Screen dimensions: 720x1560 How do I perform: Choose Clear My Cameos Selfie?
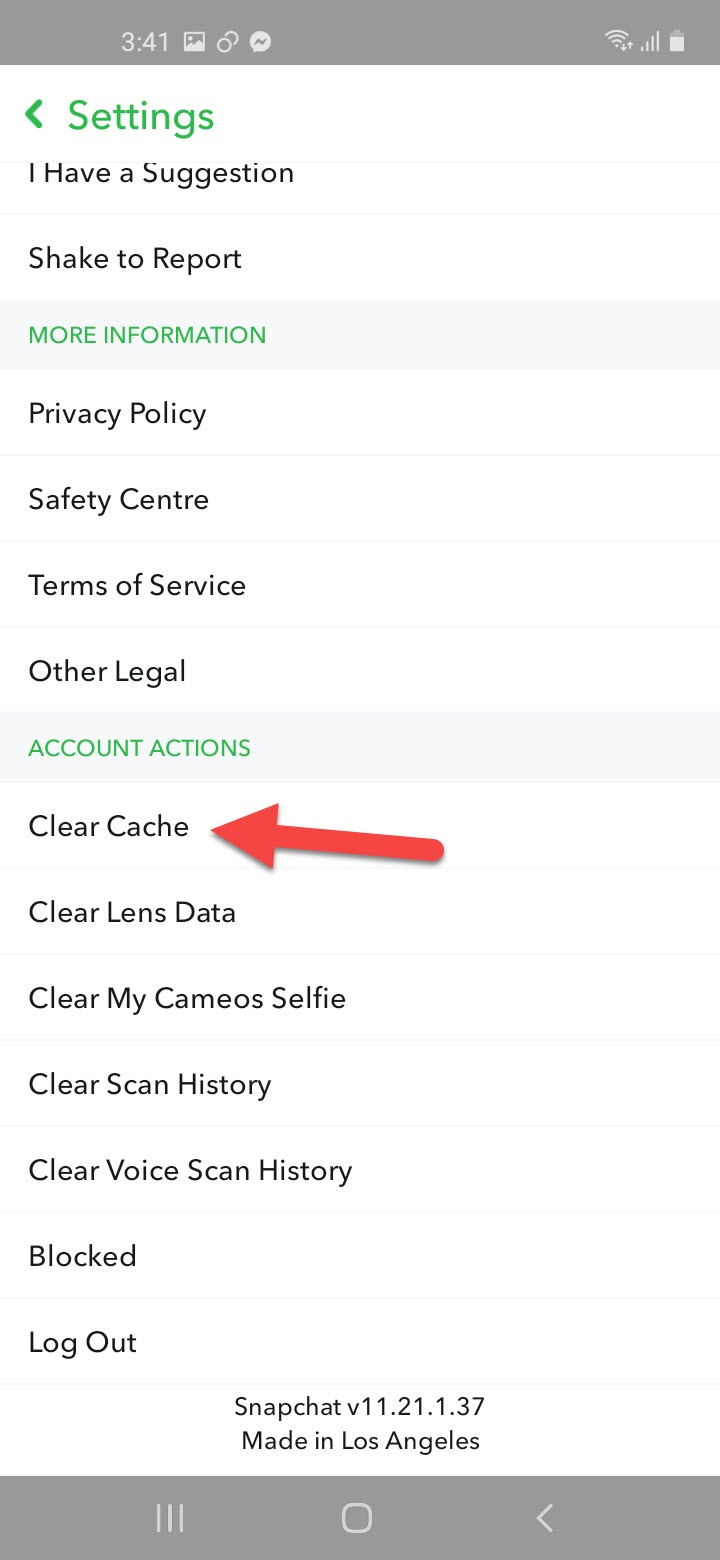click(x=187, y=998)
